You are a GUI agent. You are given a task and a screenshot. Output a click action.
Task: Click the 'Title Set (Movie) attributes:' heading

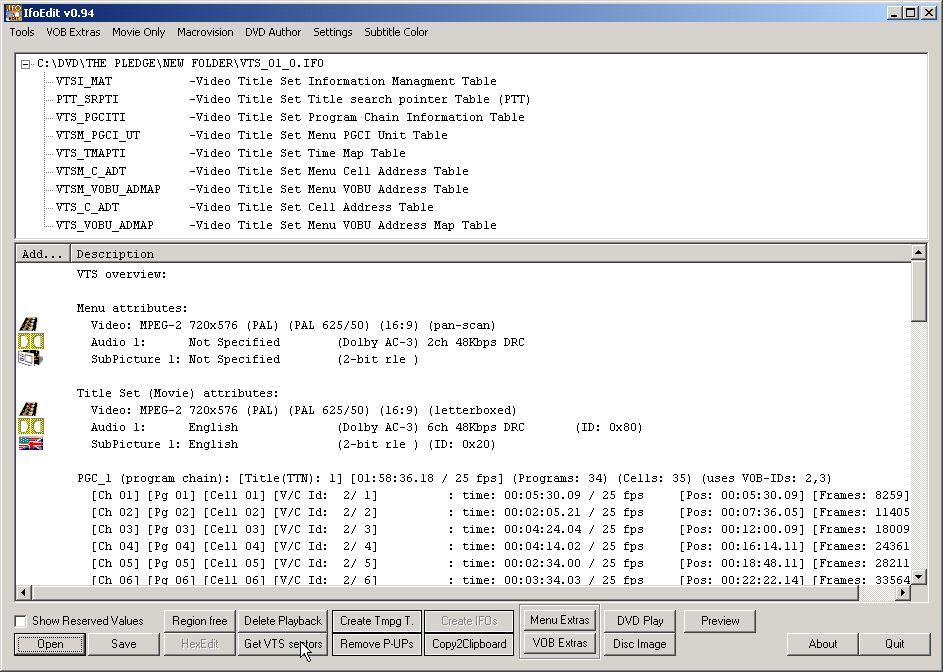coord(177,393)
